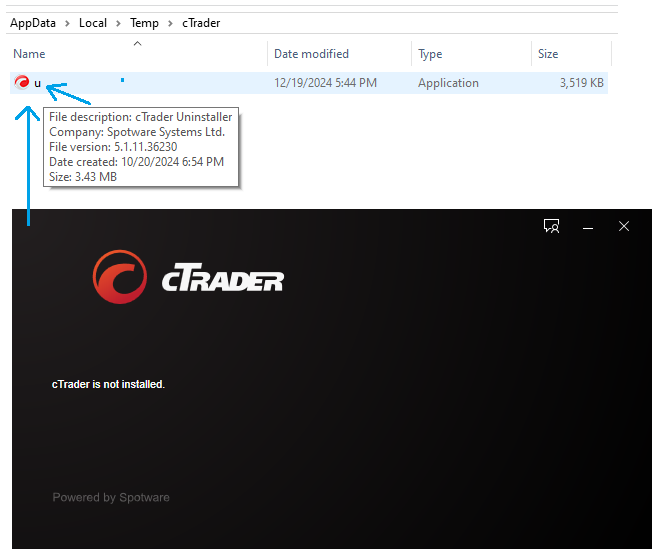Sort files by the Type column

click(430, 54)
